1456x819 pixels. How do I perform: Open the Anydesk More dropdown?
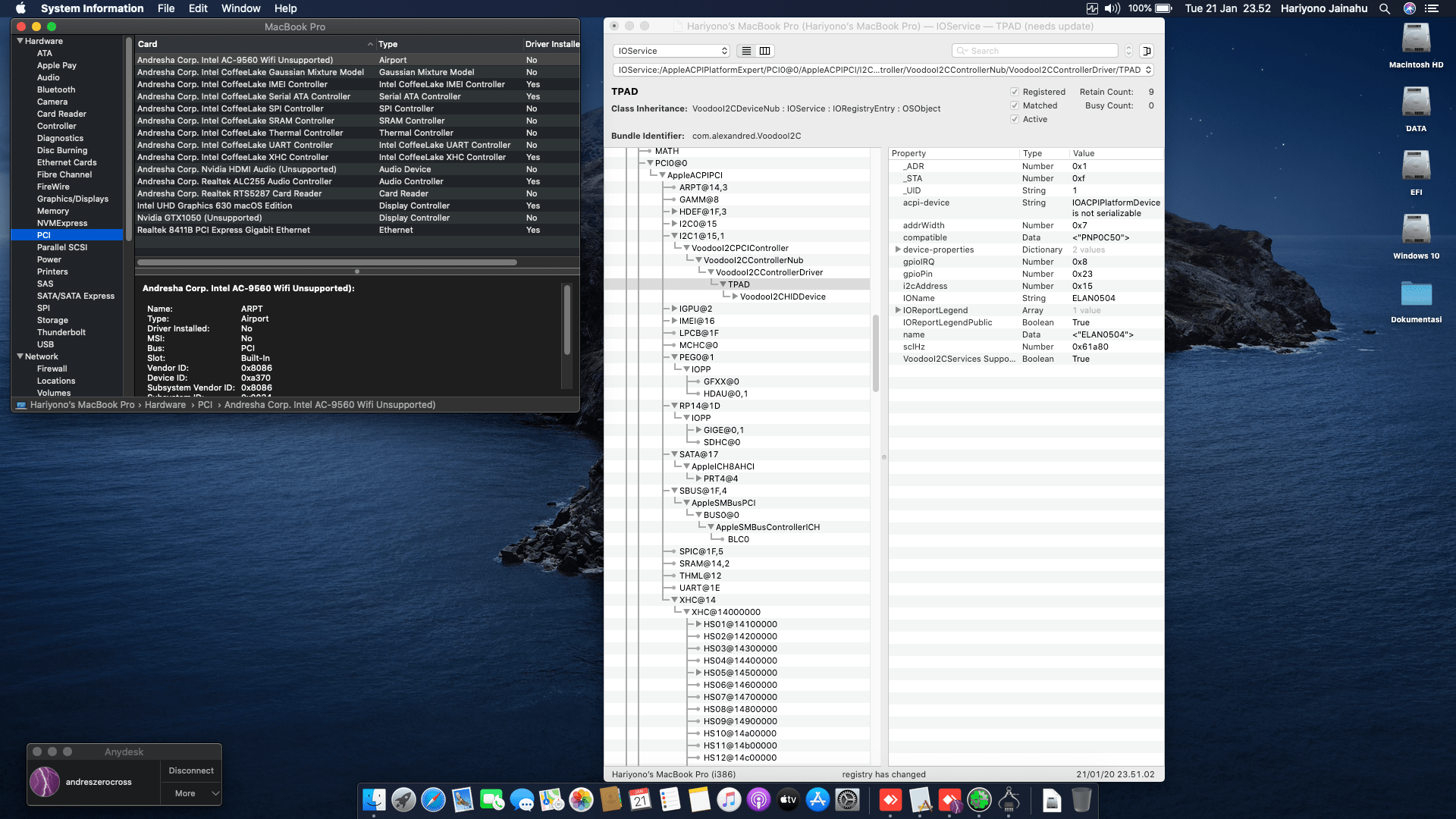tap(191, 793)
